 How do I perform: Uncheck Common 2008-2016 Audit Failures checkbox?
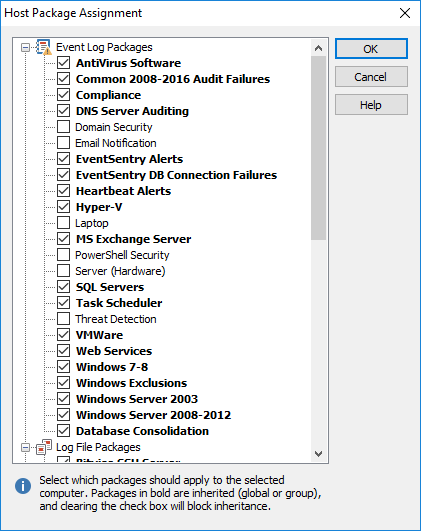[64, 79]
